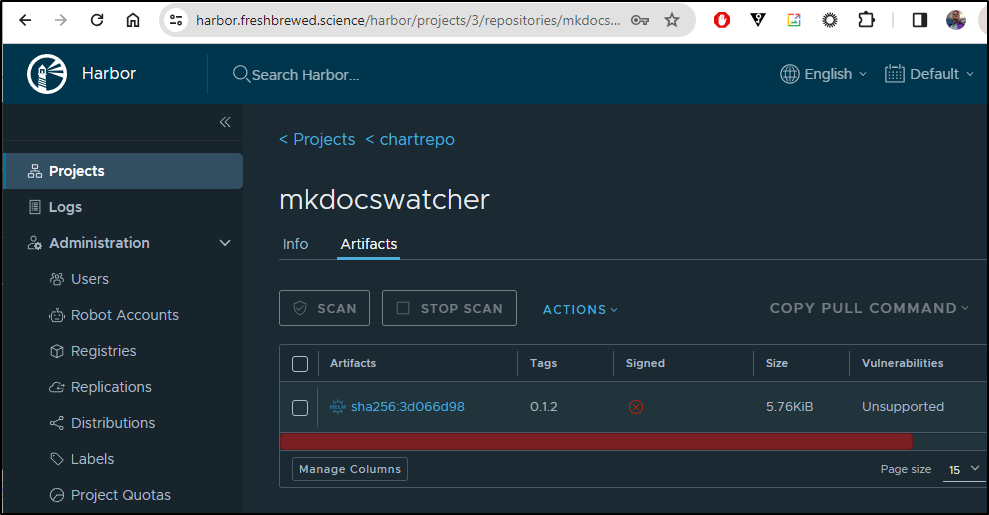The width and height of the screenshot is (989, 515).
Task: Click the Vivaldi-style V extension icon
Action: pos(758,20)
